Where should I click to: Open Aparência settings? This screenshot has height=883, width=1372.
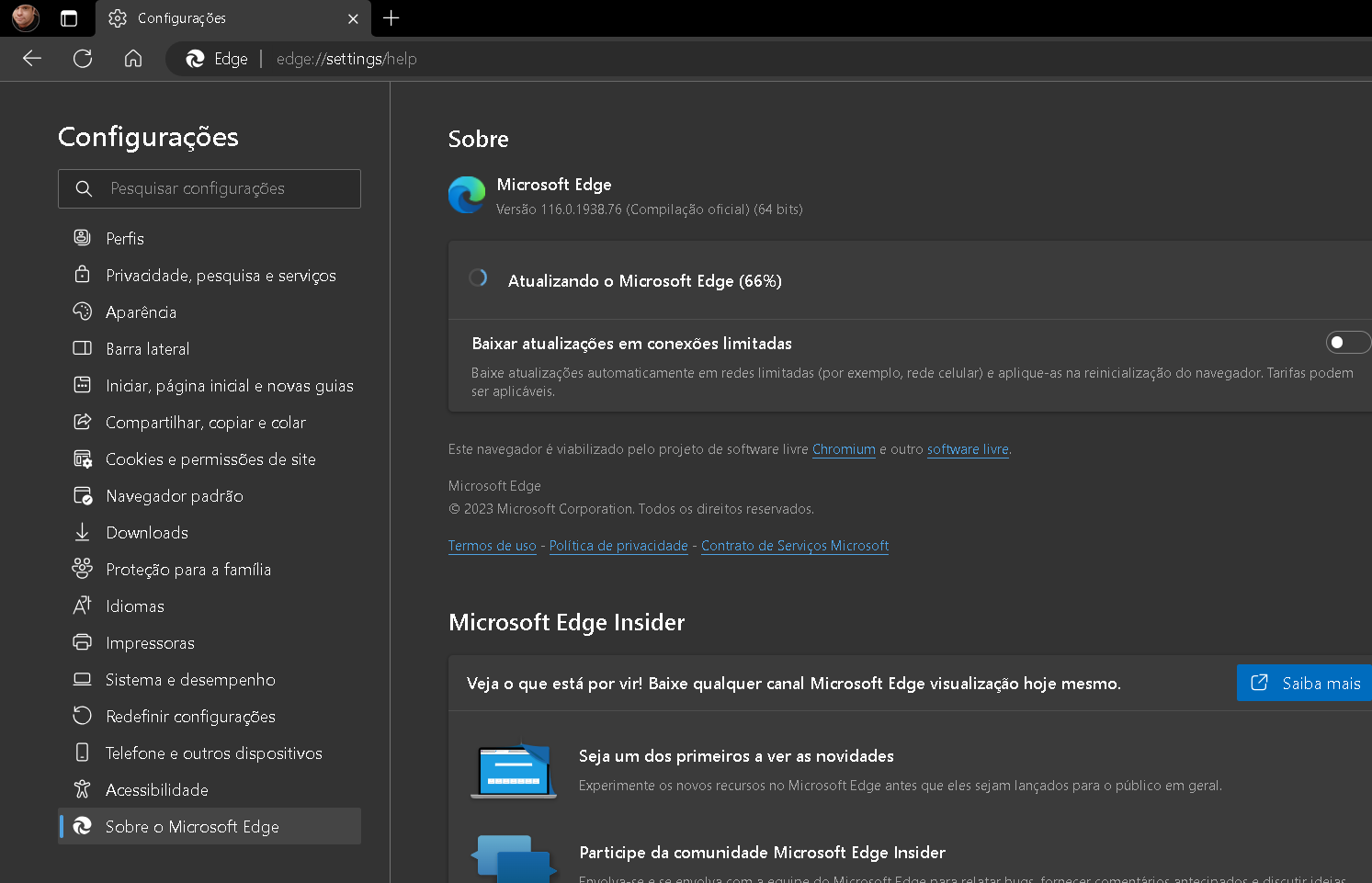[x=210, y=311]
